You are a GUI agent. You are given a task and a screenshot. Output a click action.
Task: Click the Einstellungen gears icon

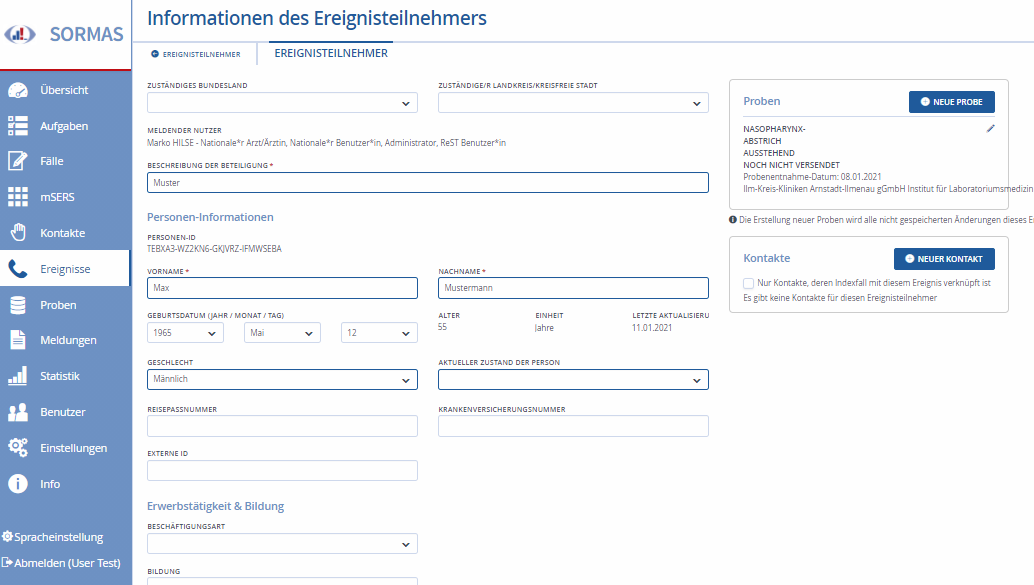pyautogui.click(x=18, y=448)
